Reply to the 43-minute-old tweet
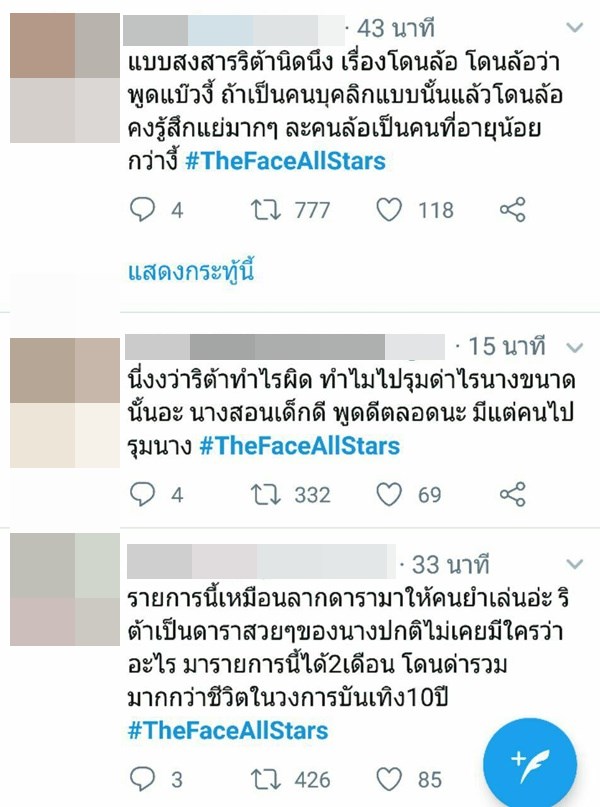The height and width of the screenshot is (807, 600). click(142, 209)
